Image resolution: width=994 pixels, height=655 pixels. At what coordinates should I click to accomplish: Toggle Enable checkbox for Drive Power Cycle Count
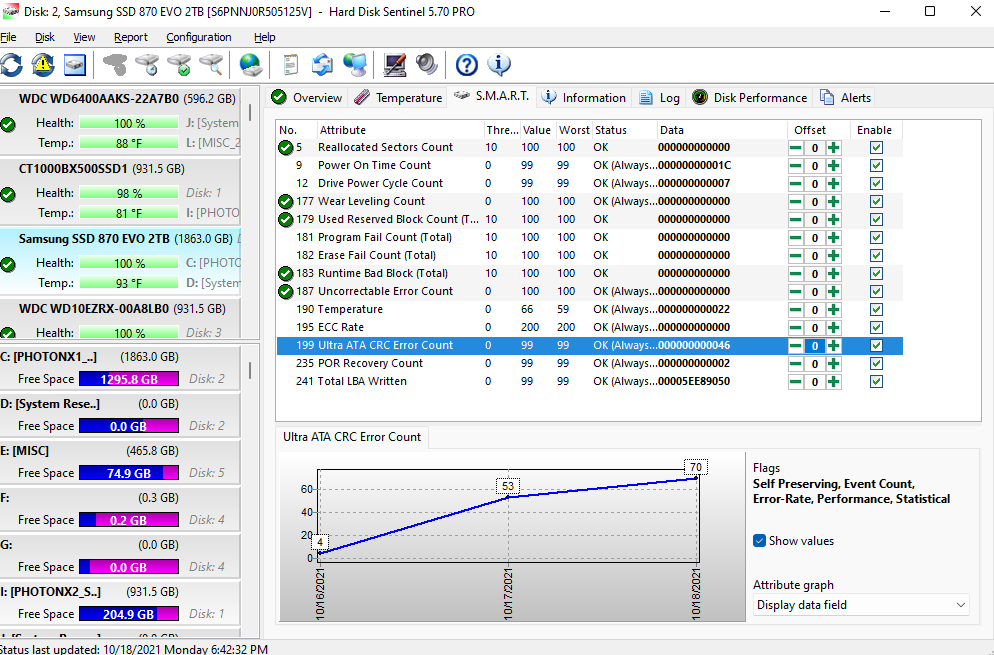[x=876, y=184]
